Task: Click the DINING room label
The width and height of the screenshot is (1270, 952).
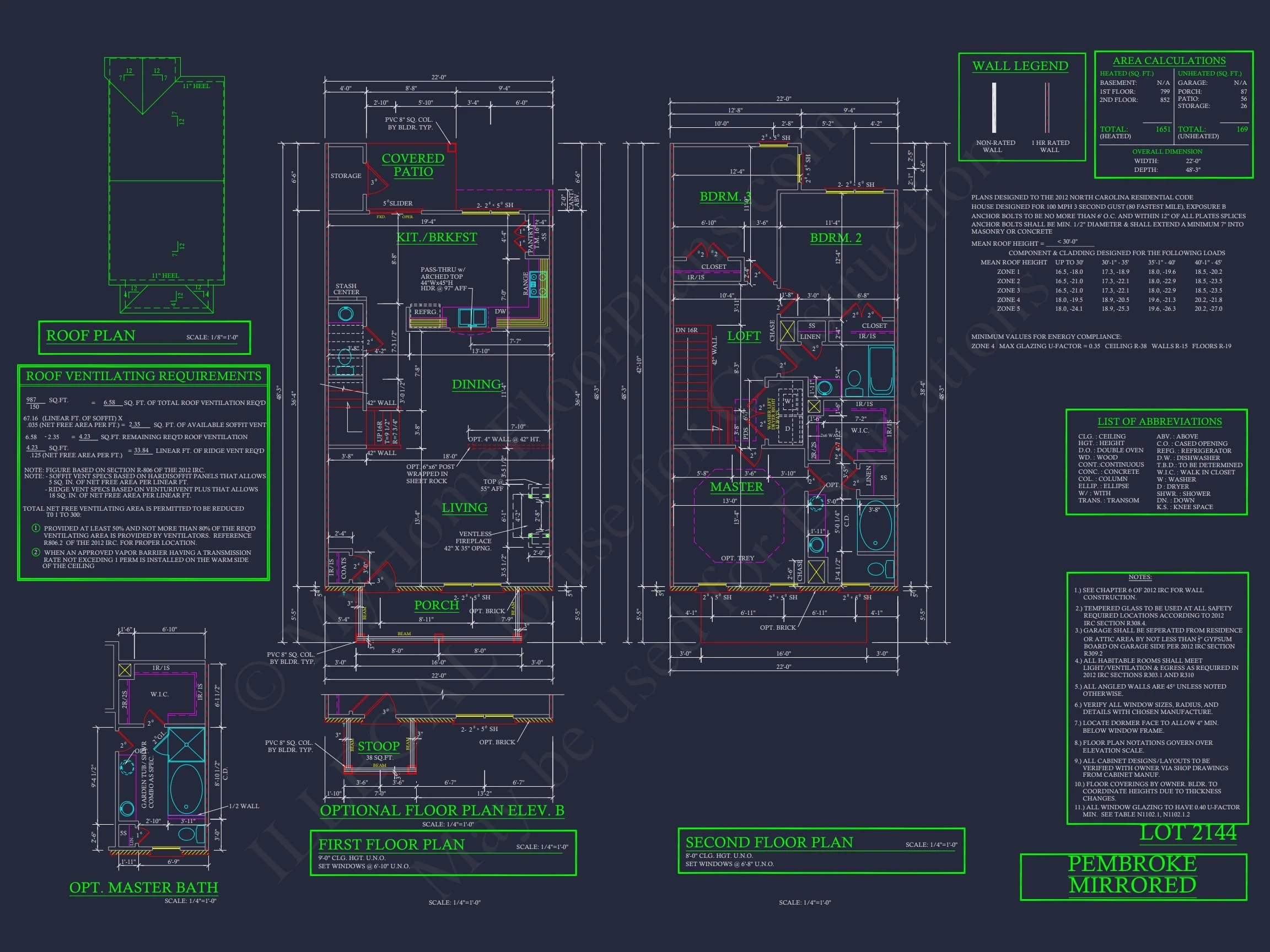Action: pos(476,385)
